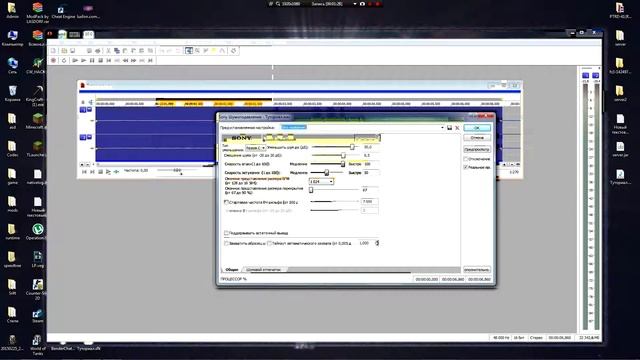Screen dimensions: 640x360
Task: Click the Стерео status bar field
Action: pos(536,338)
